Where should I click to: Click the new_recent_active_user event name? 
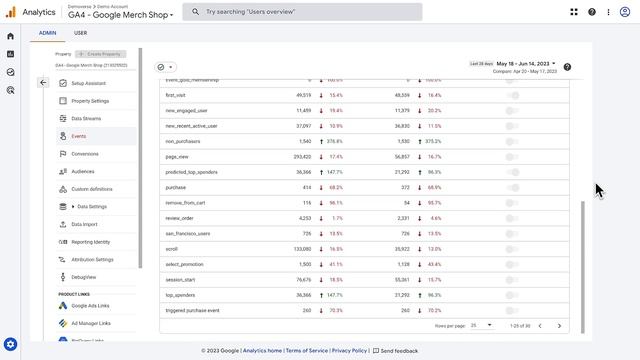[191, 126]
